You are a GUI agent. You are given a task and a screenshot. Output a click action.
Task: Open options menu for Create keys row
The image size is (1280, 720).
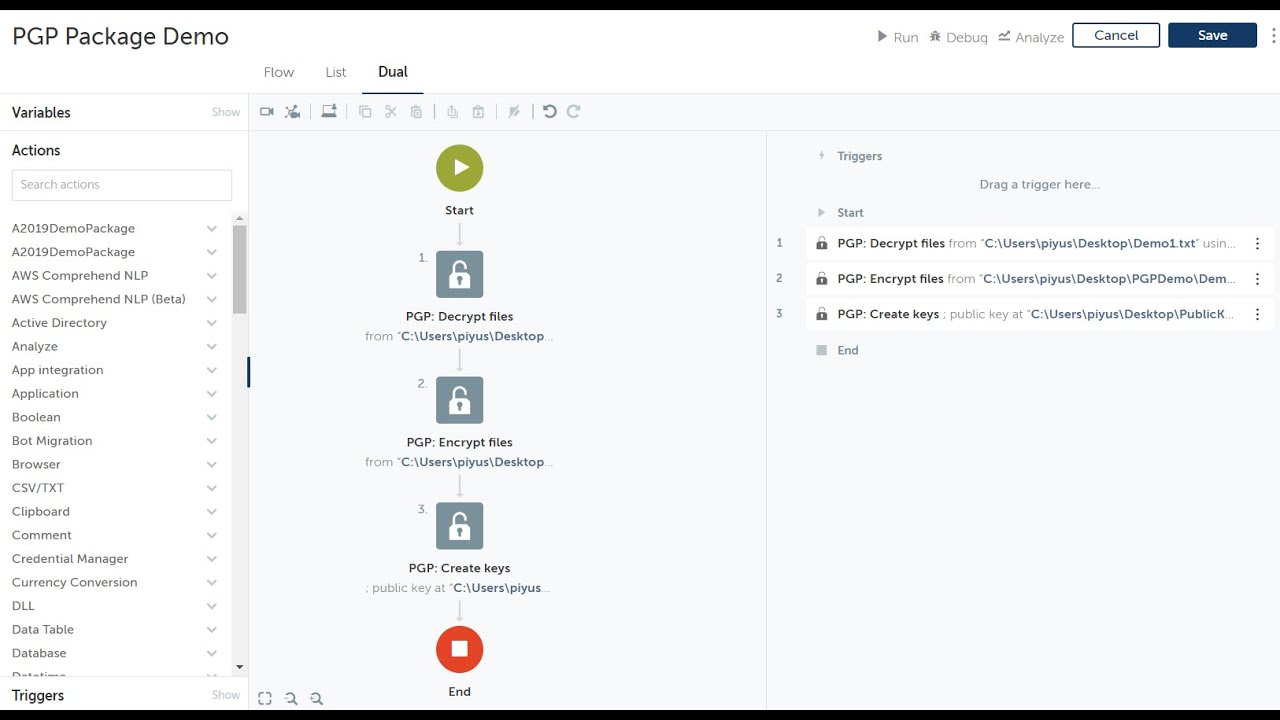[1257, 314]
